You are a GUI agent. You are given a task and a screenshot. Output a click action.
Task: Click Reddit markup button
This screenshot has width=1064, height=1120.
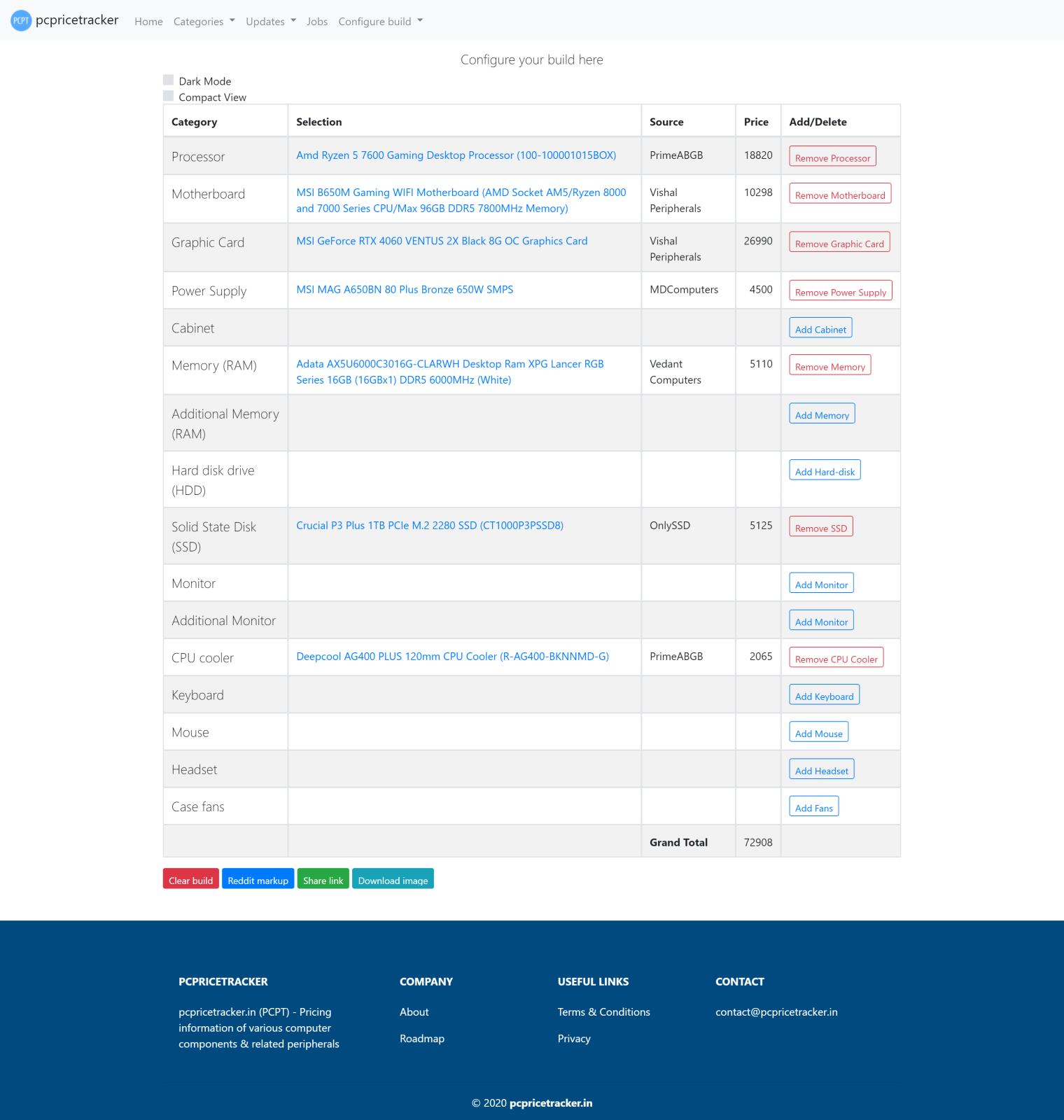click(258, 878)
